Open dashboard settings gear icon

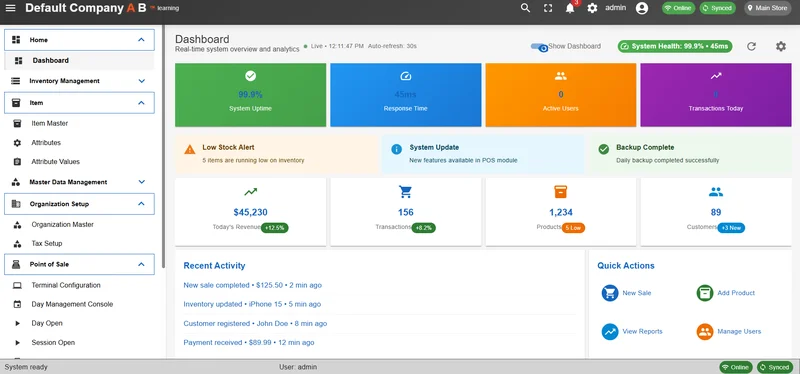pos(781,46)
